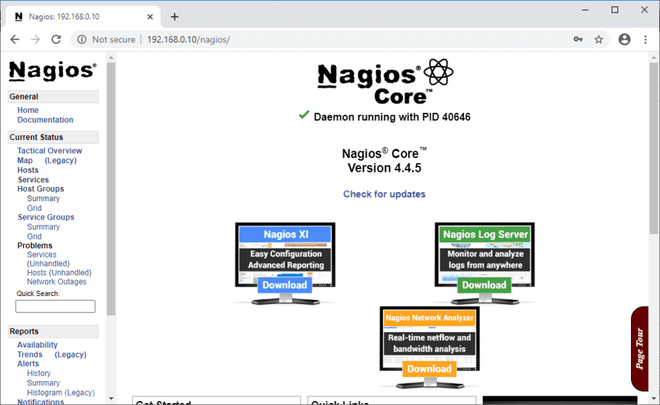Click the Nagios logo in sidebar
The height and width of the screenshot is (405, 660).
tap(53, 70)
